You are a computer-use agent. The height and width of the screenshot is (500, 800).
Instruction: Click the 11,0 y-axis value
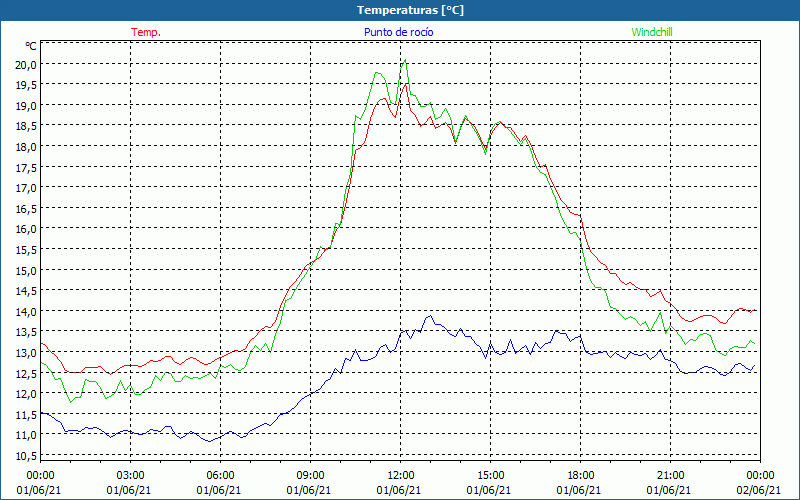(27, 435)
